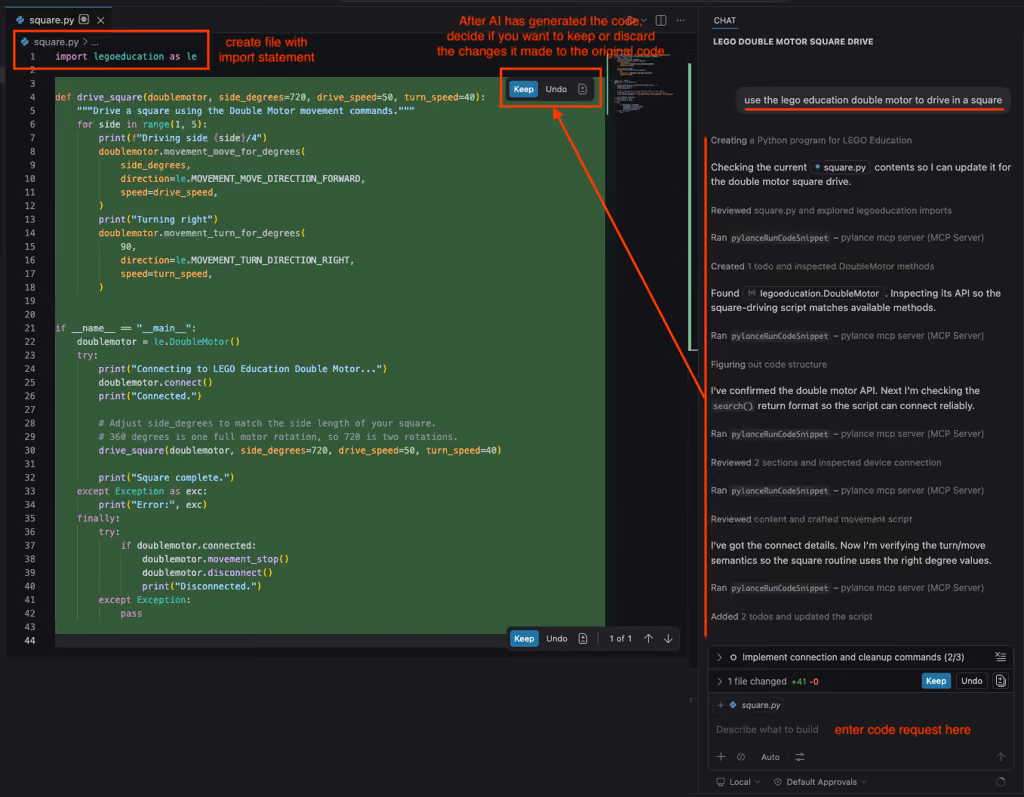This screenshot has width=1024, height=797.
Task: Click 'Reviewed 2 sections and inspected device connection'
Action: [825, 463]
